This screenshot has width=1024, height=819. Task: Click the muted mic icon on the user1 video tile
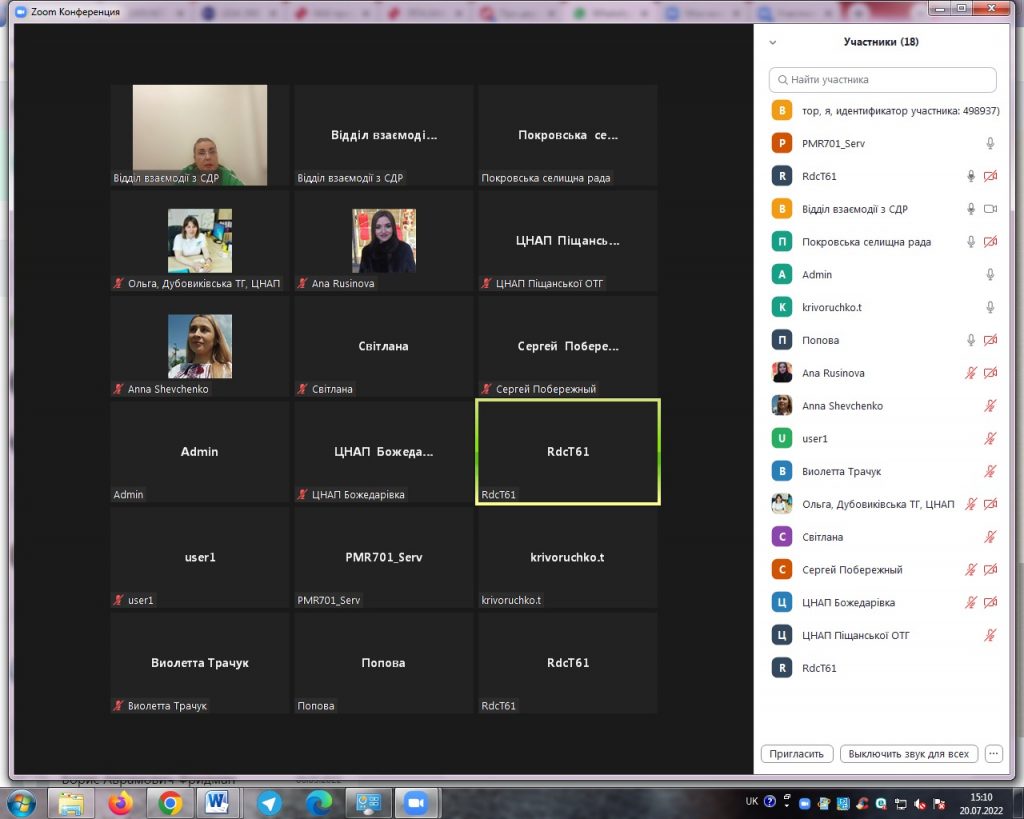[119, 601]
